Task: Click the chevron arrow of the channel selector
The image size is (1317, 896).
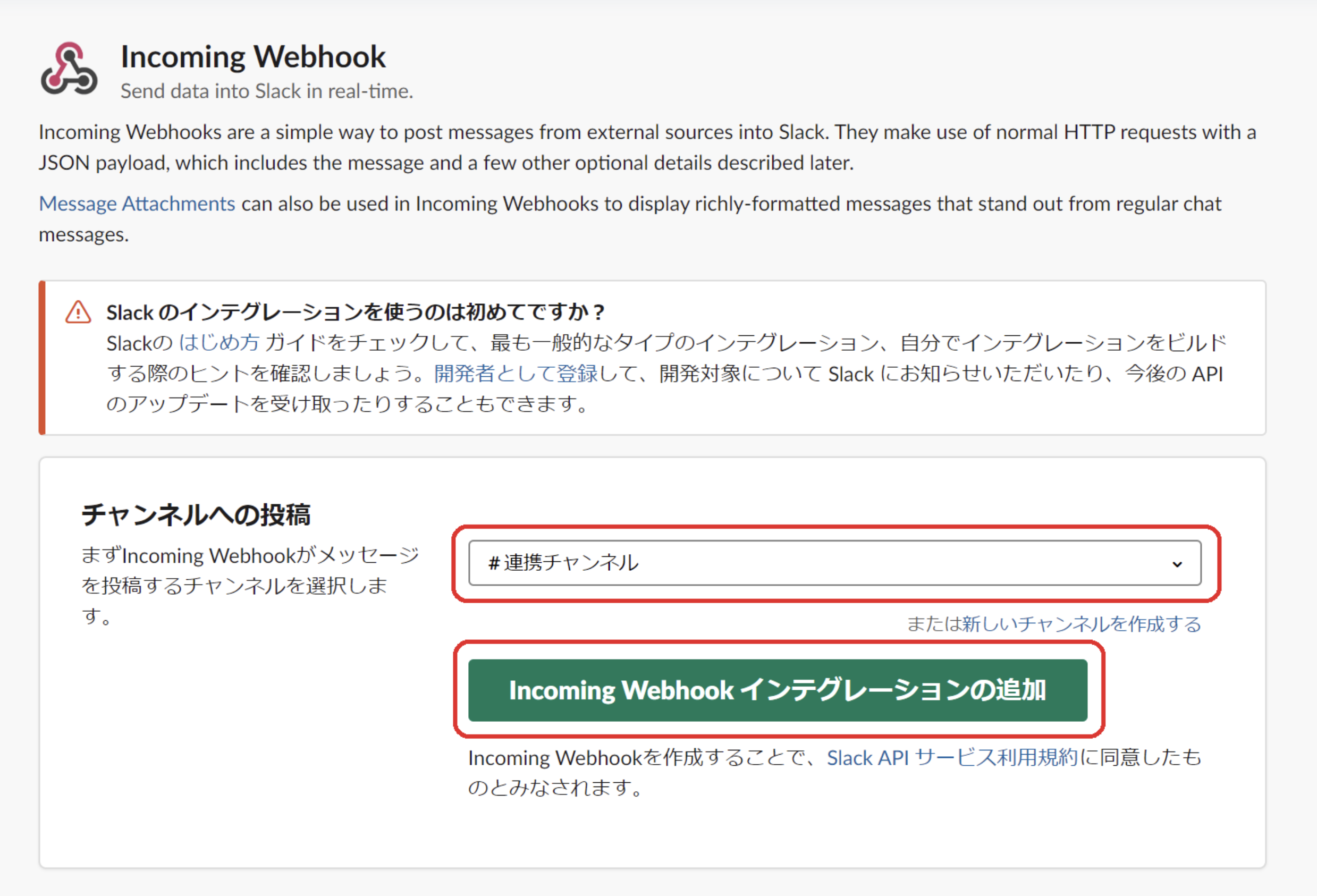Action: [1177, 564]
